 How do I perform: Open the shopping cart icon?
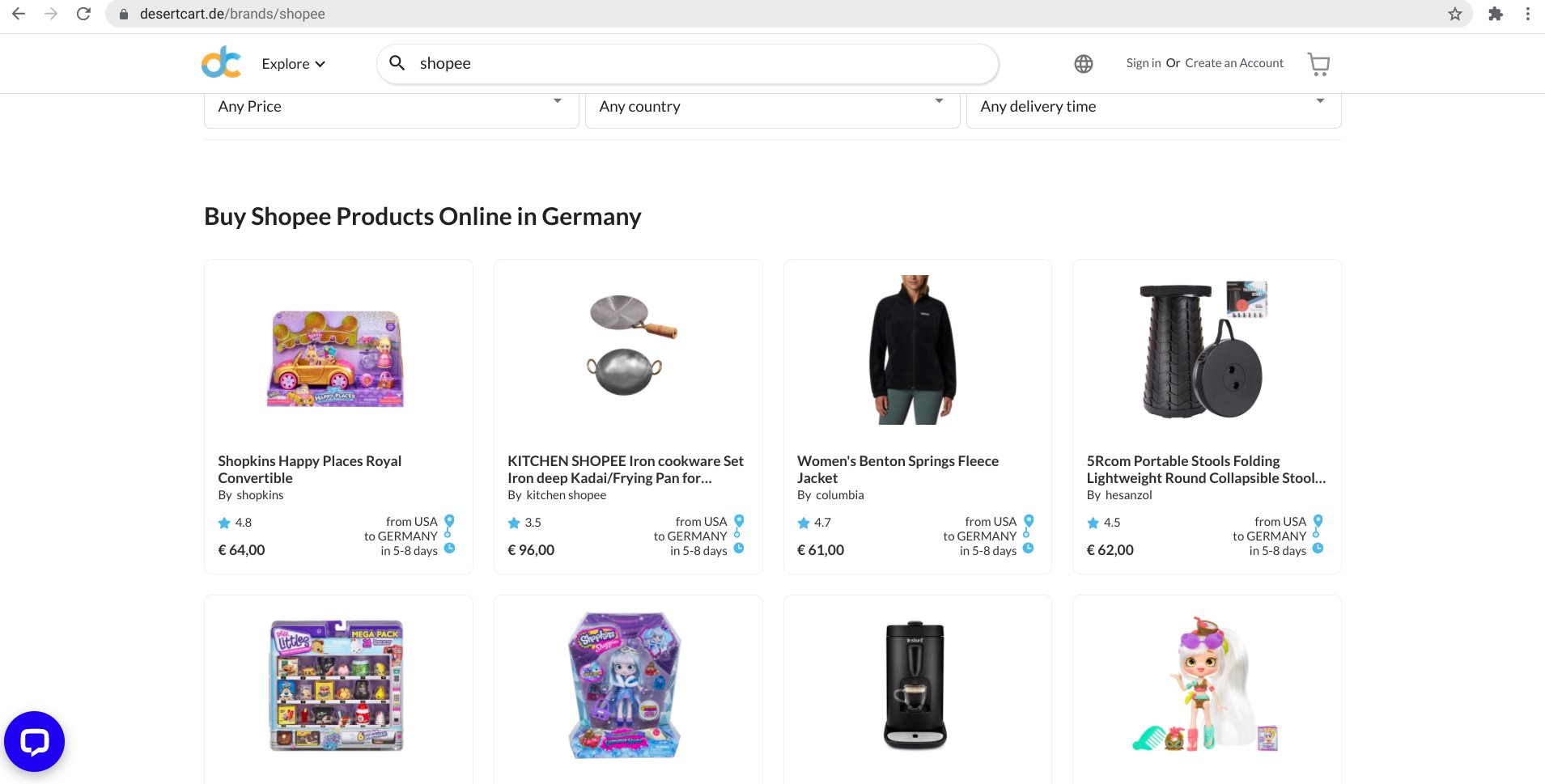click(1318, 64)
